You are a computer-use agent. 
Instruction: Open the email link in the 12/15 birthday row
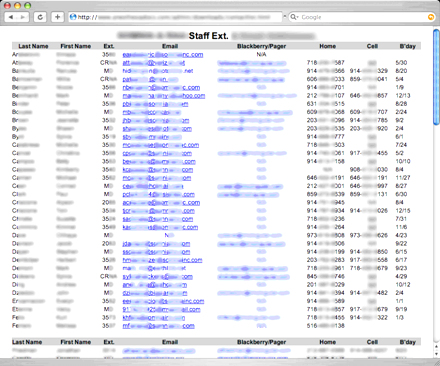point(158,211)
